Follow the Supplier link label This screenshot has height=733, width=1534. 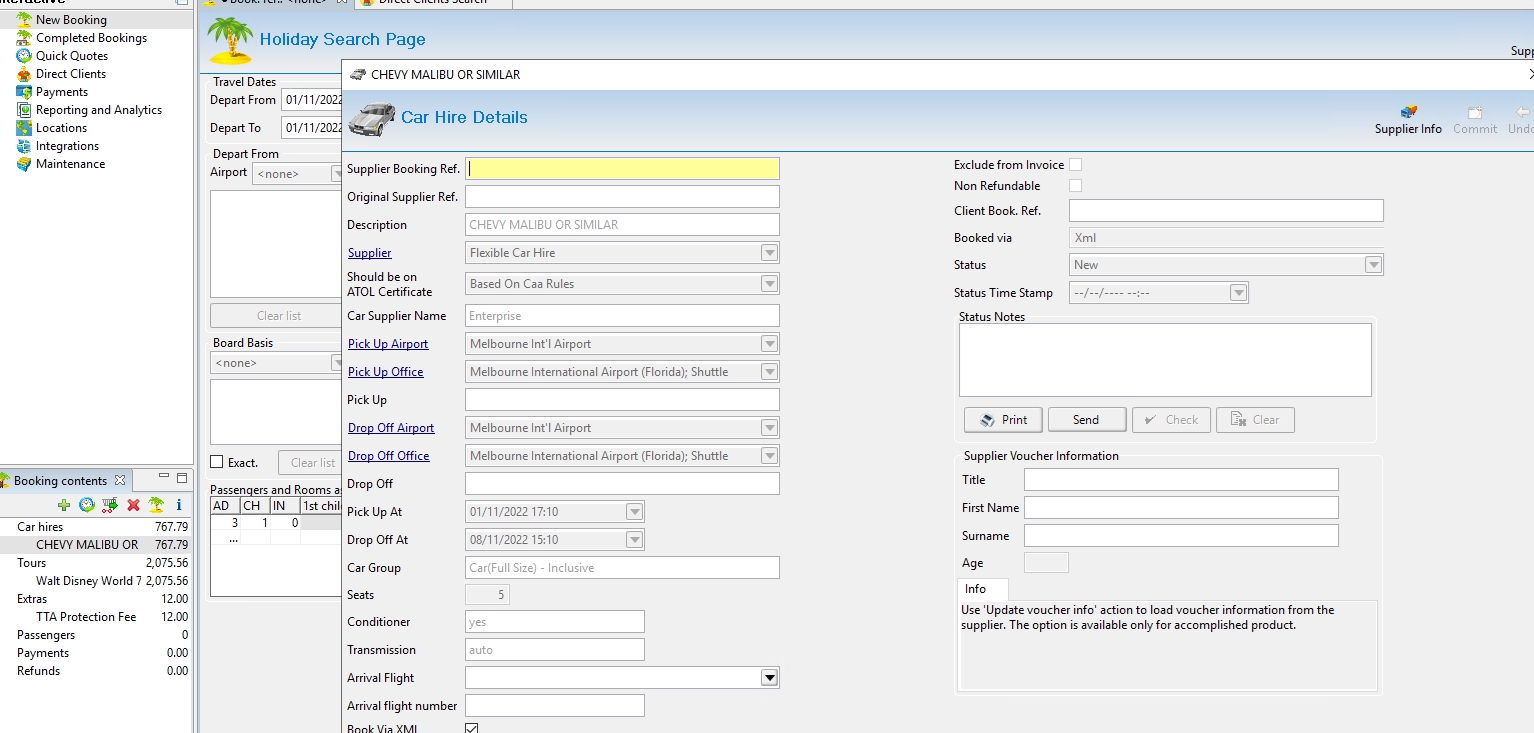click(x=369, y=253)
